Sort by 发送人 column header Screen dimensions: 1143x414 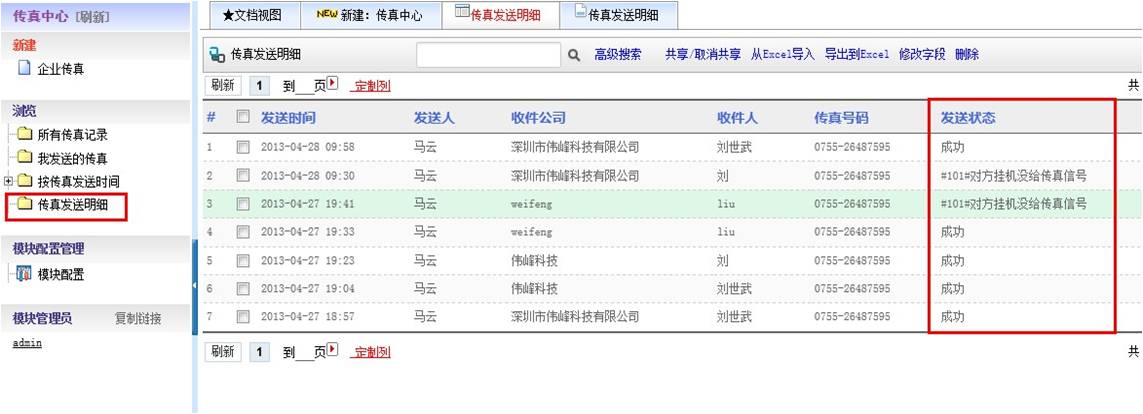[434, 118]
